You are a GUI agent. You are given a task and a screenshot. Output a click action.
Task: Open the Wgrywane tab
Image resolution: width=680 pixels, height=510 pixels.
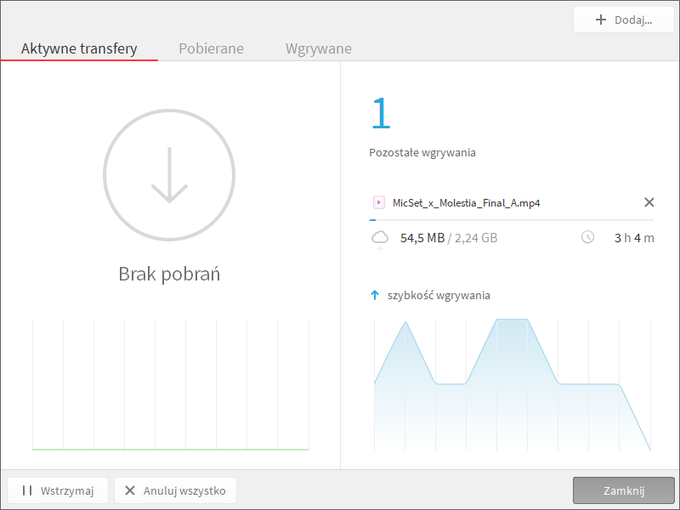pos(318,49)
